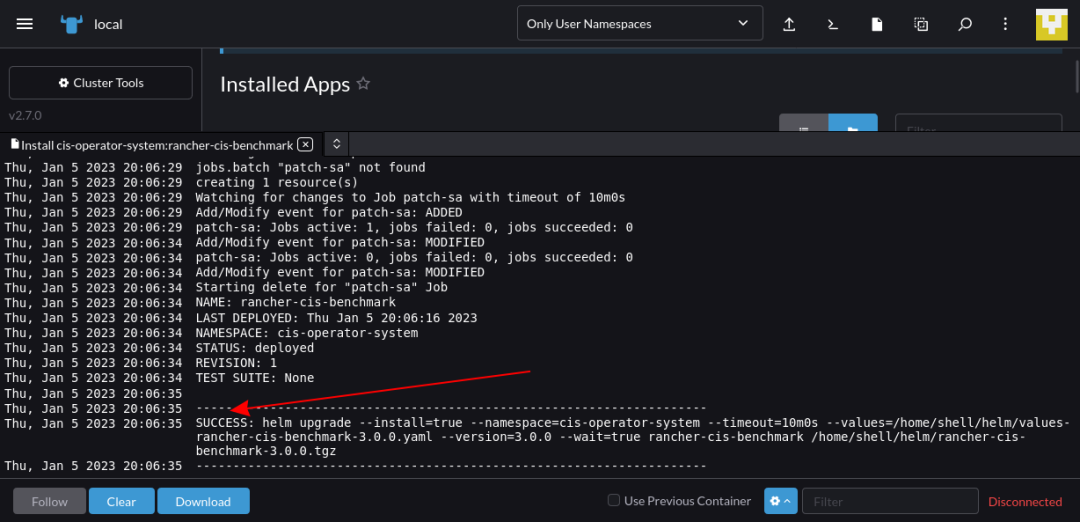Focus the Installed Apps filter field
1080x522 pixels.
978,123
